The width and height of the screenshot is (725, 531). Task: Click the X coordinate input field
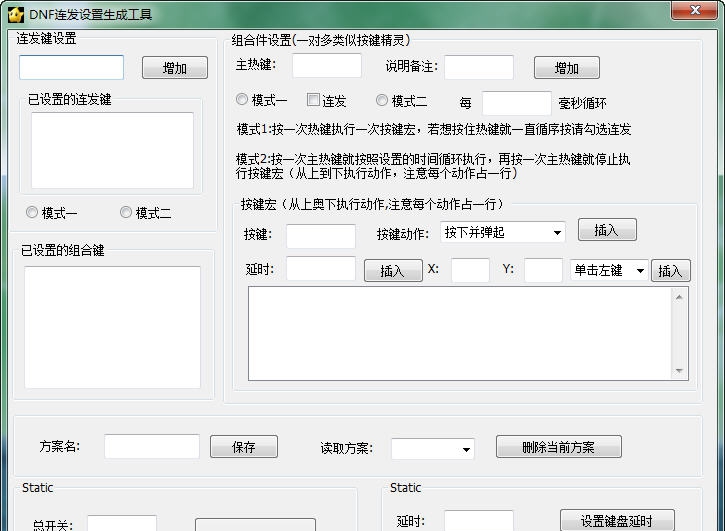470,270
